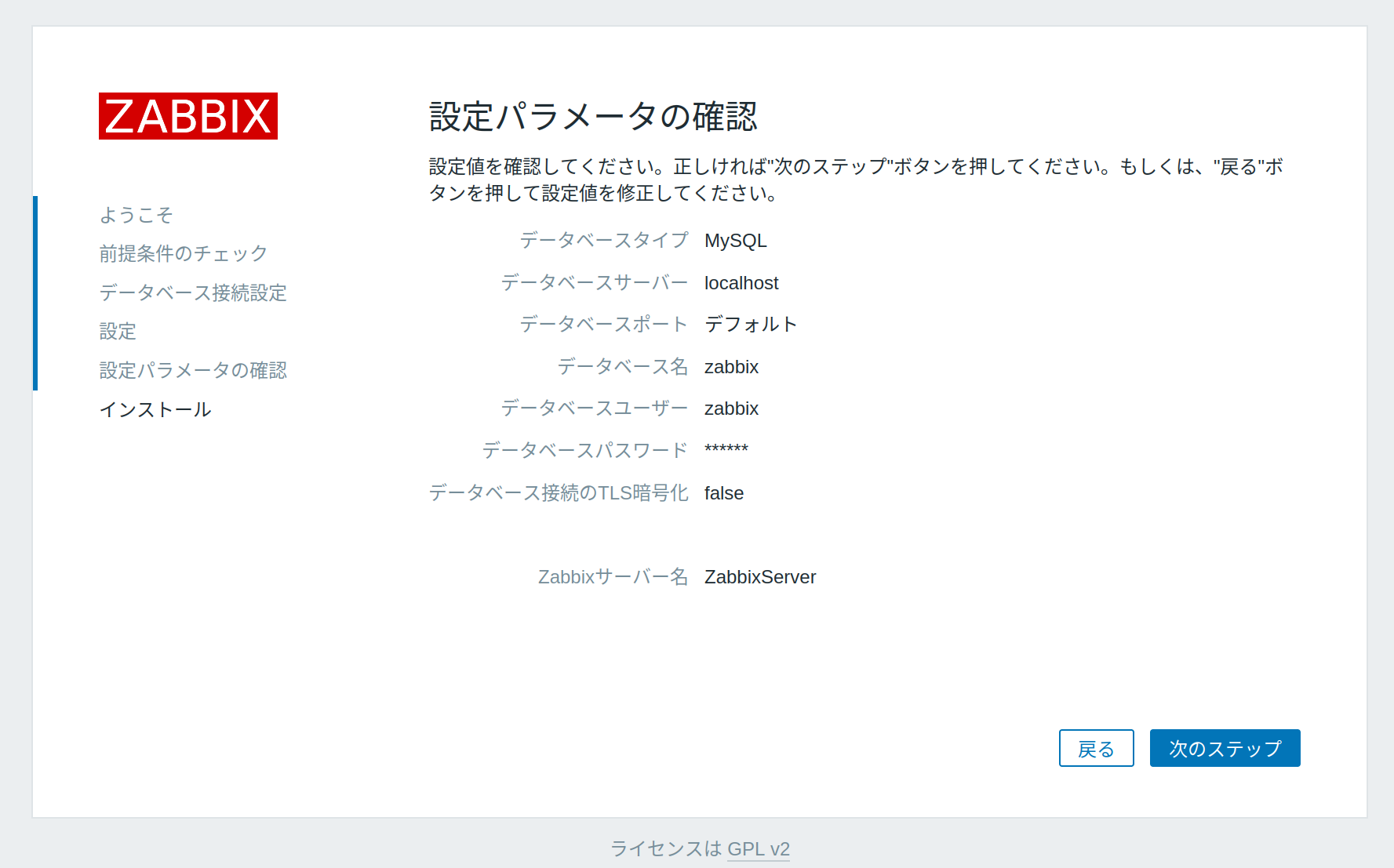This screenshot has width=1394, height=868.
Task: Open the GPL v2 license link
Action: pyautogui.click(x=759, y=848)
